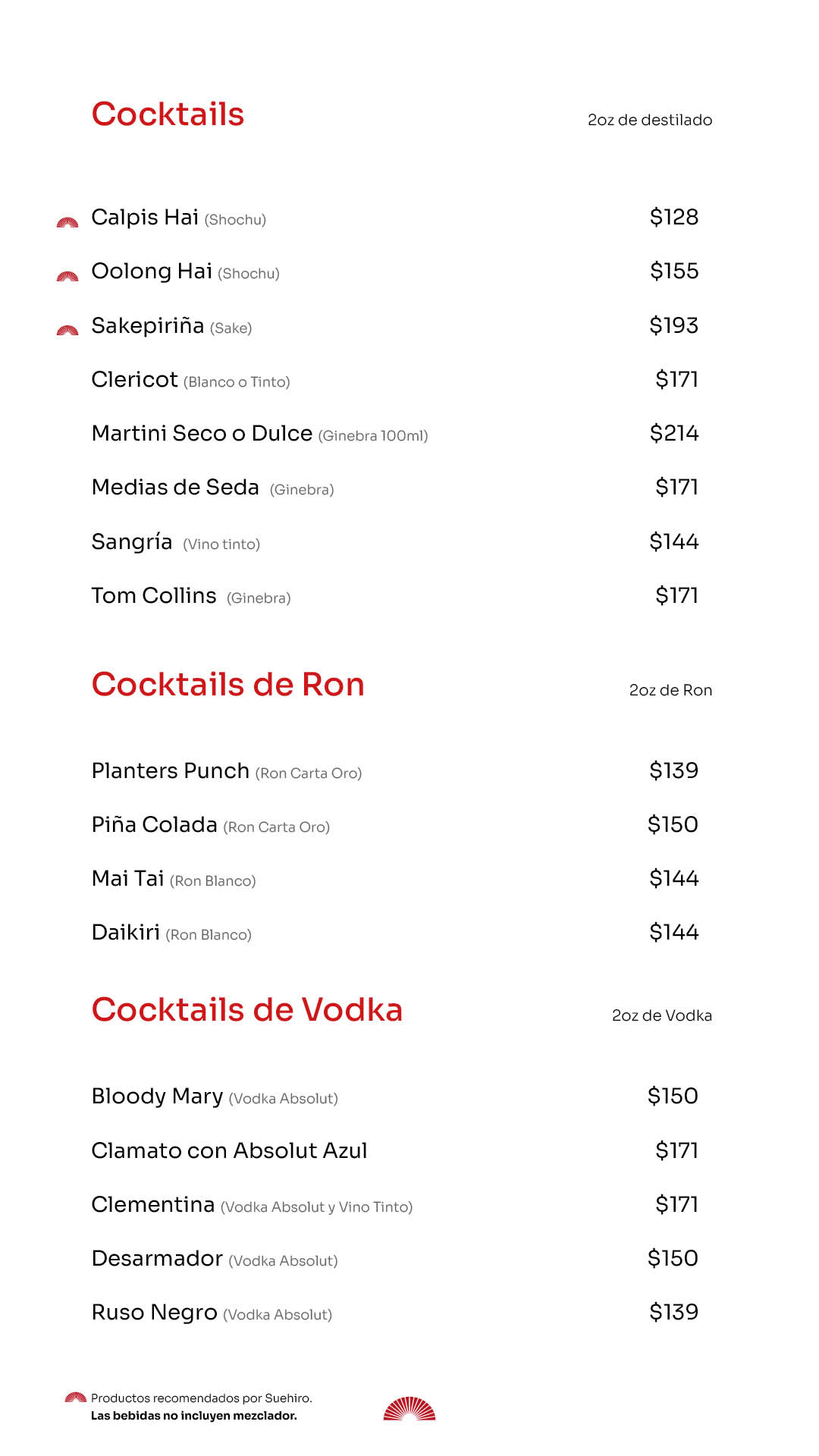
Task: Pick the Tom Collins cocktail
Action: coord(154,596)
